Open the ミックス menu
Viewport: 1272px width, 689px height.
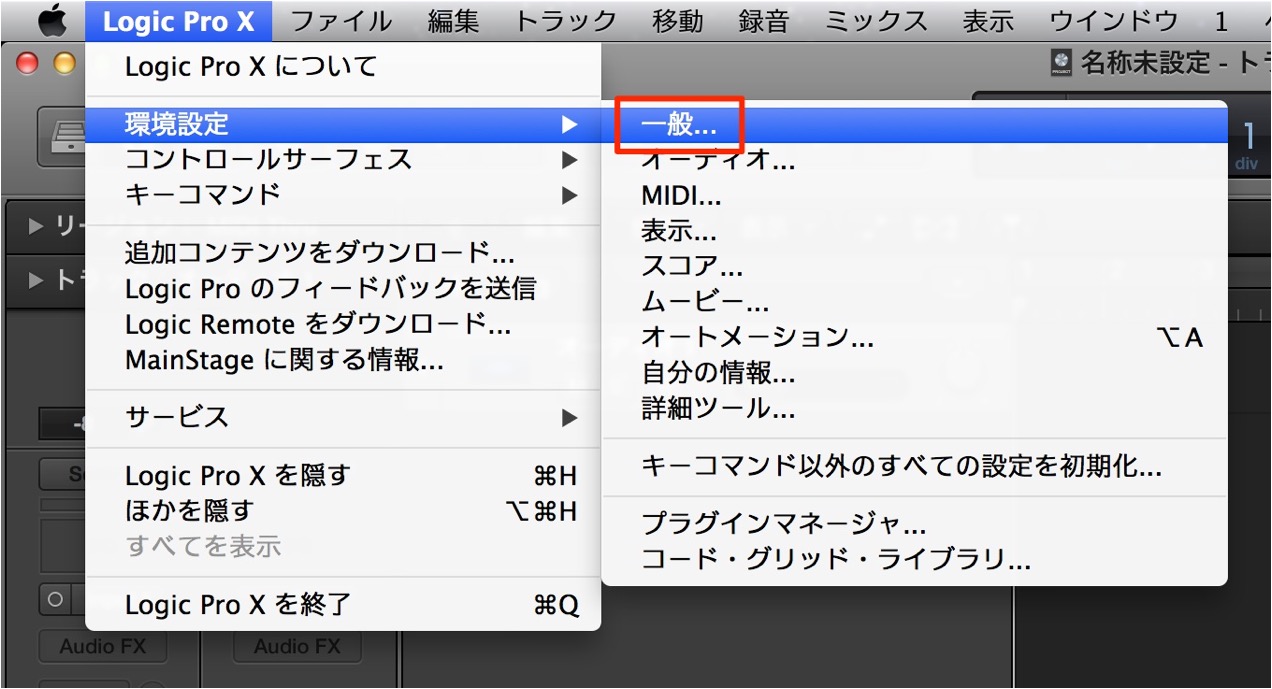[876, 21]
